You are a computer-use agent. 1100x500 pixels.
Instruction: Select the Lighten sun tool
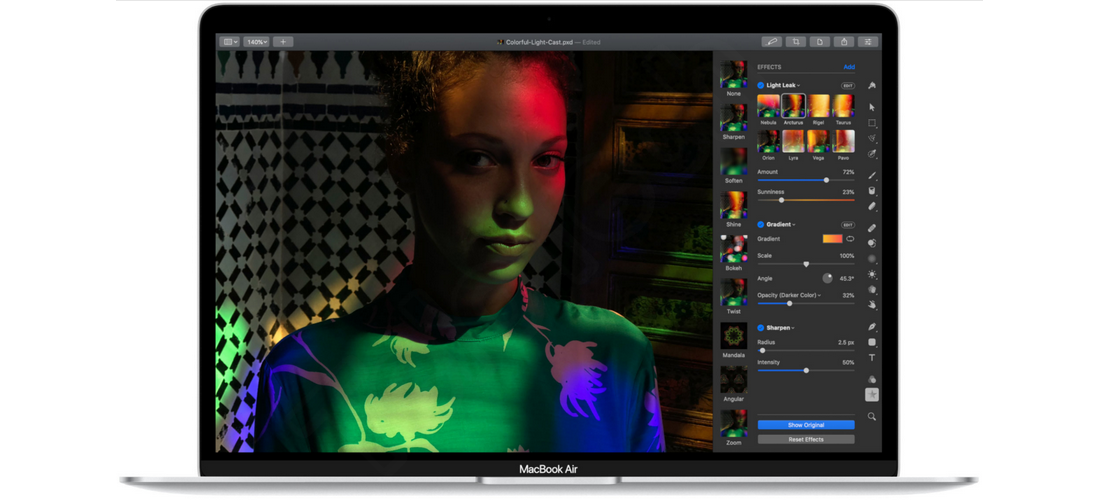[x=872, y=274]
